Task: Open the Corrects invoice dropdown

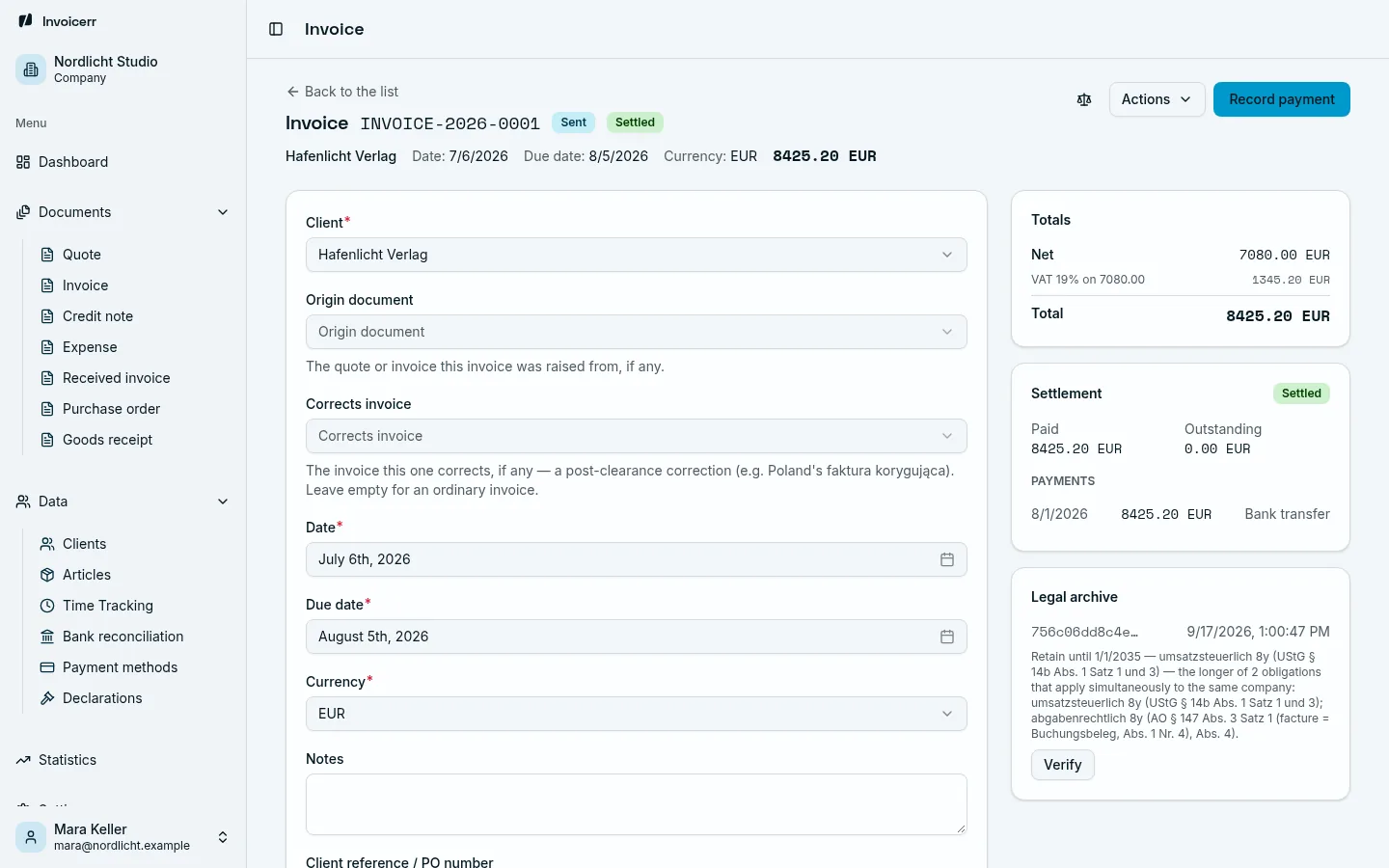Action: (636, 436)
